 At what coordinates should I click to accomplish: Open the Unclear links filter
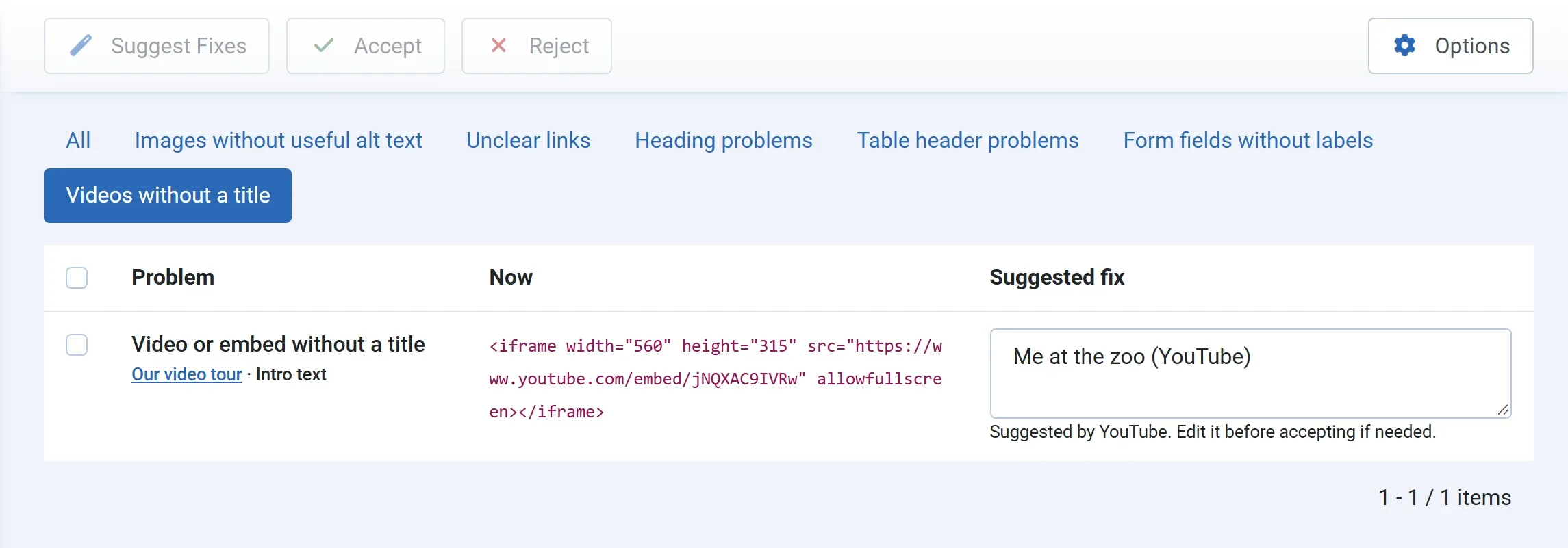(528, 140)
